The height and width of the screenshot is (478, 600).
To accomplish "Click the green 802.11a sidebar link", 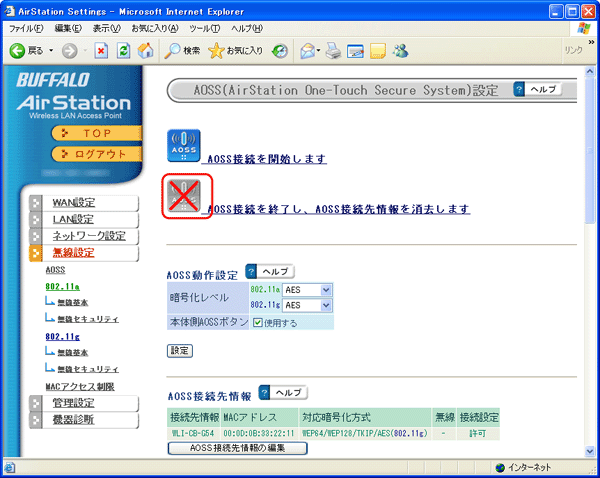I will coord(62,287).
